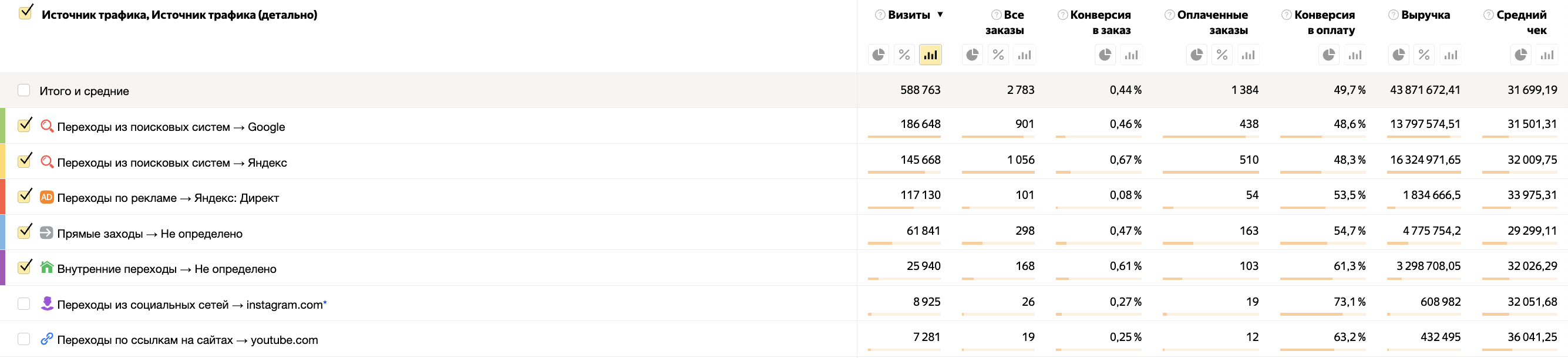Open Прямые заходы → Не определено row
The width and height of the screenshot is (1568, 358).
pyautogui.click(x=150, y=234)
